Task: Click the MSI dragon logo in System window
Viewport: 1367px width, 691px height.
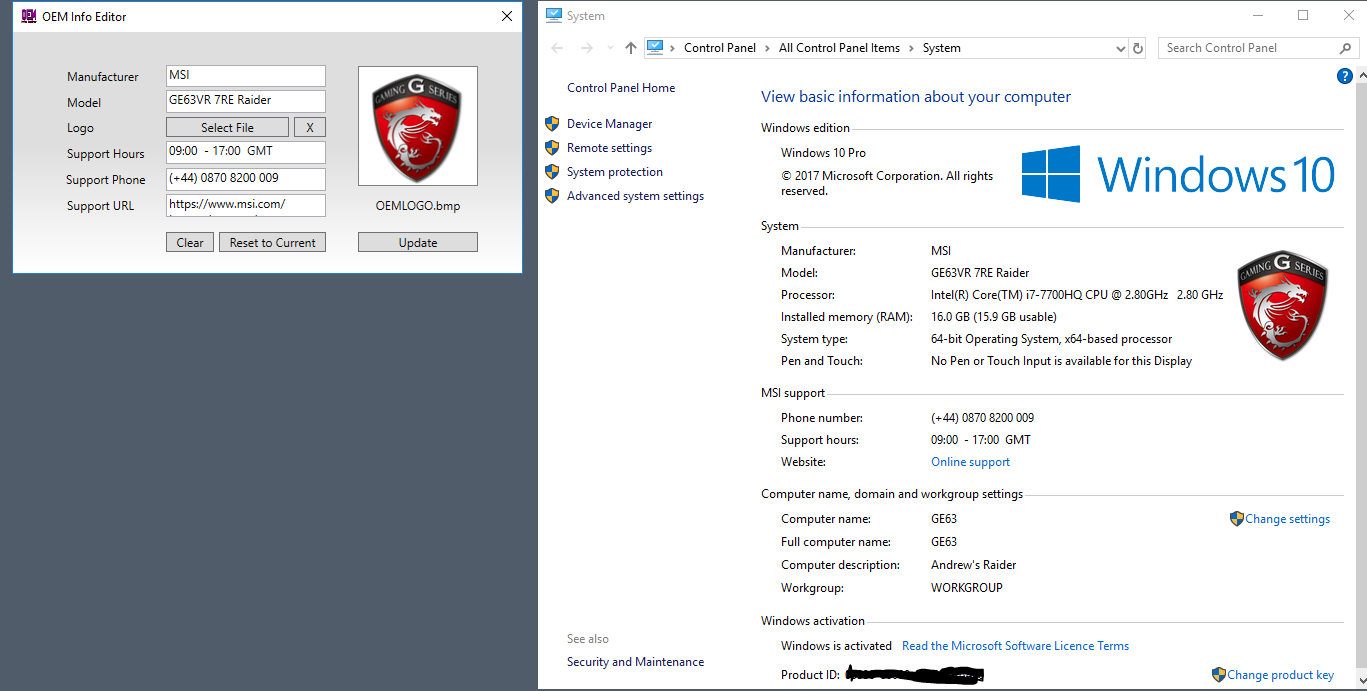Action: tap(1282, 305)
